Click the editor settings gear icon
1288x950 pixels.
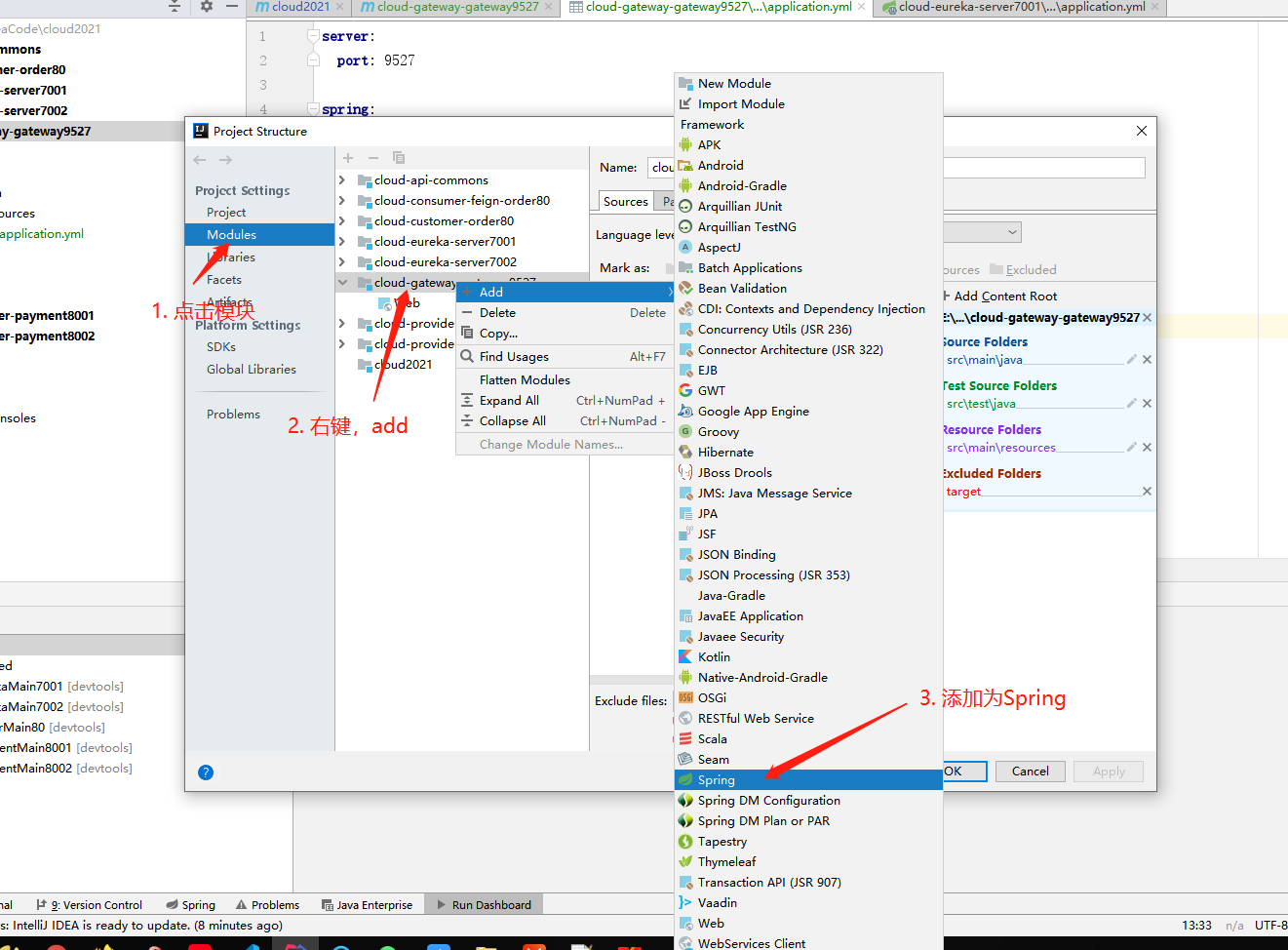click(207, 6)
